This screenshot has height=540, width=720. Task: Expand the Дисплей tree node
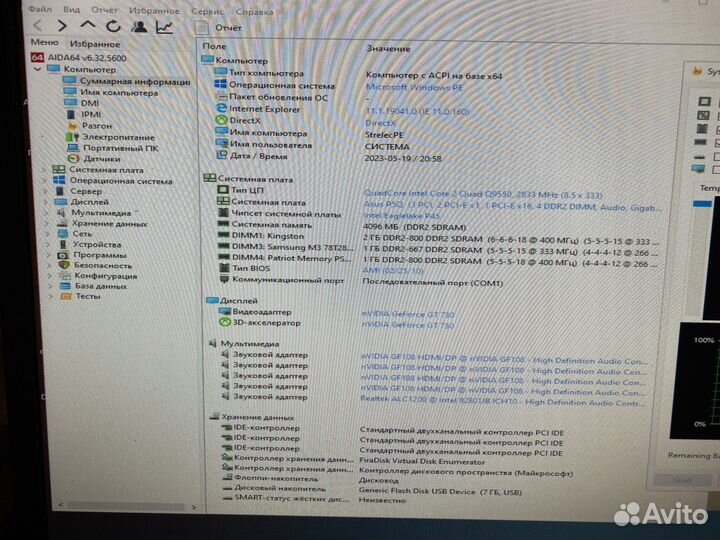[x=47, y=202]
